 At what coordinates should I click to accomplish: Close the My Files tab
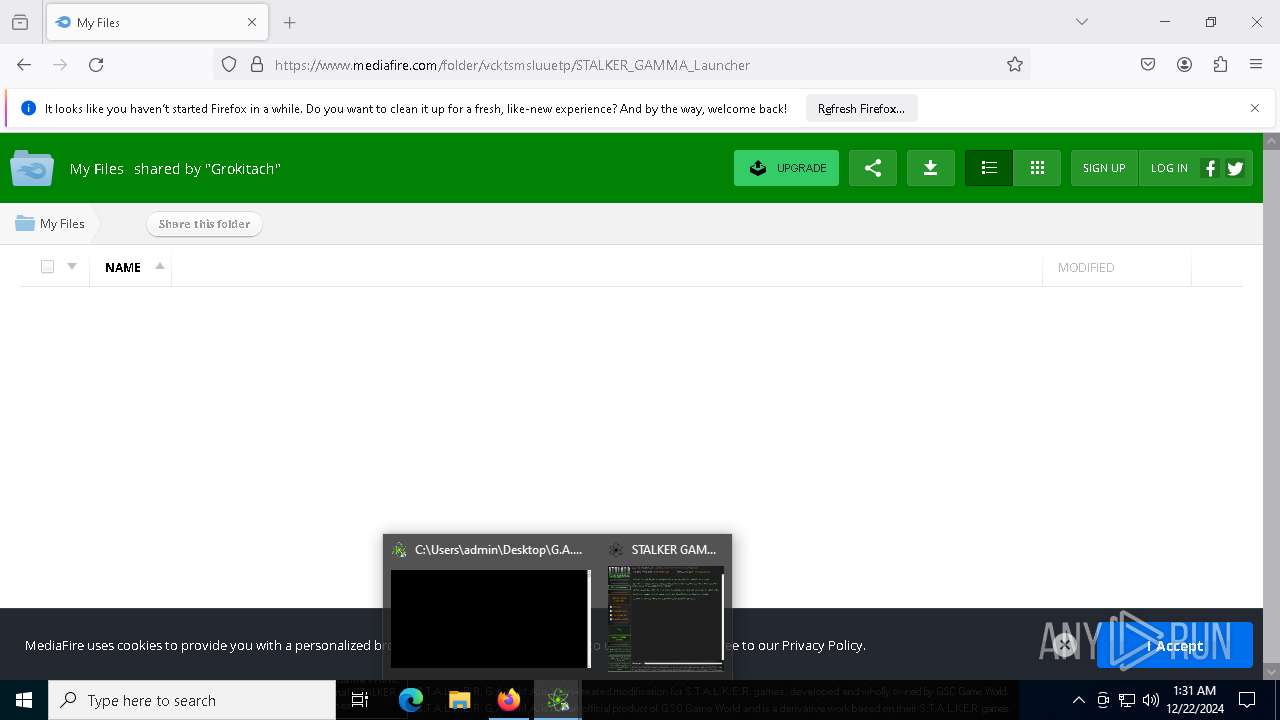tap(252, 22)
